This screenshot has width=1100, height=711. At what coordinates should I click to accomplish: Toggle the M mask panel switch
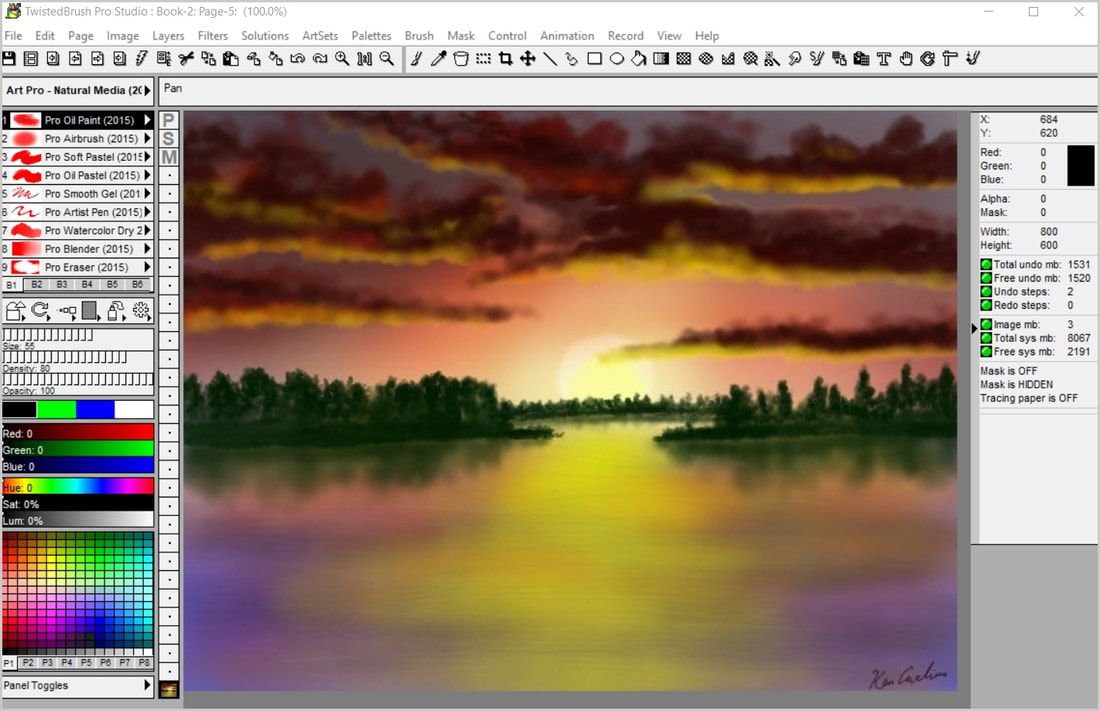[168, 156]
